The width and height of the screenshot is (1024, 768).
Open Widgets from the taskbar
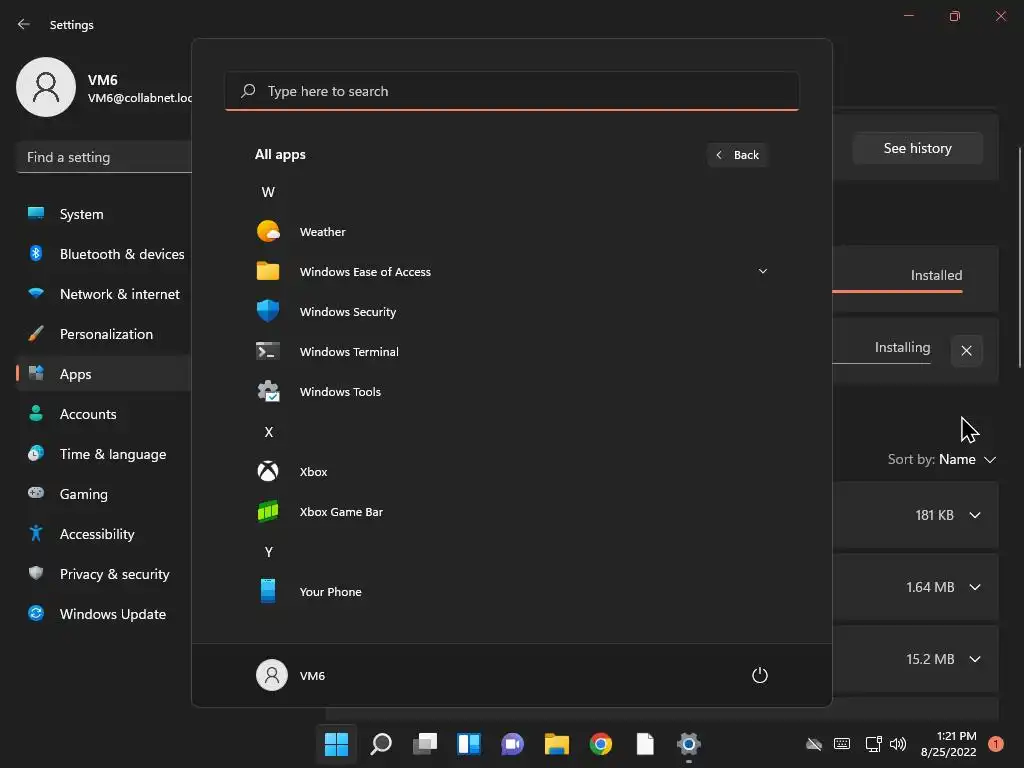tap(468, 744)
